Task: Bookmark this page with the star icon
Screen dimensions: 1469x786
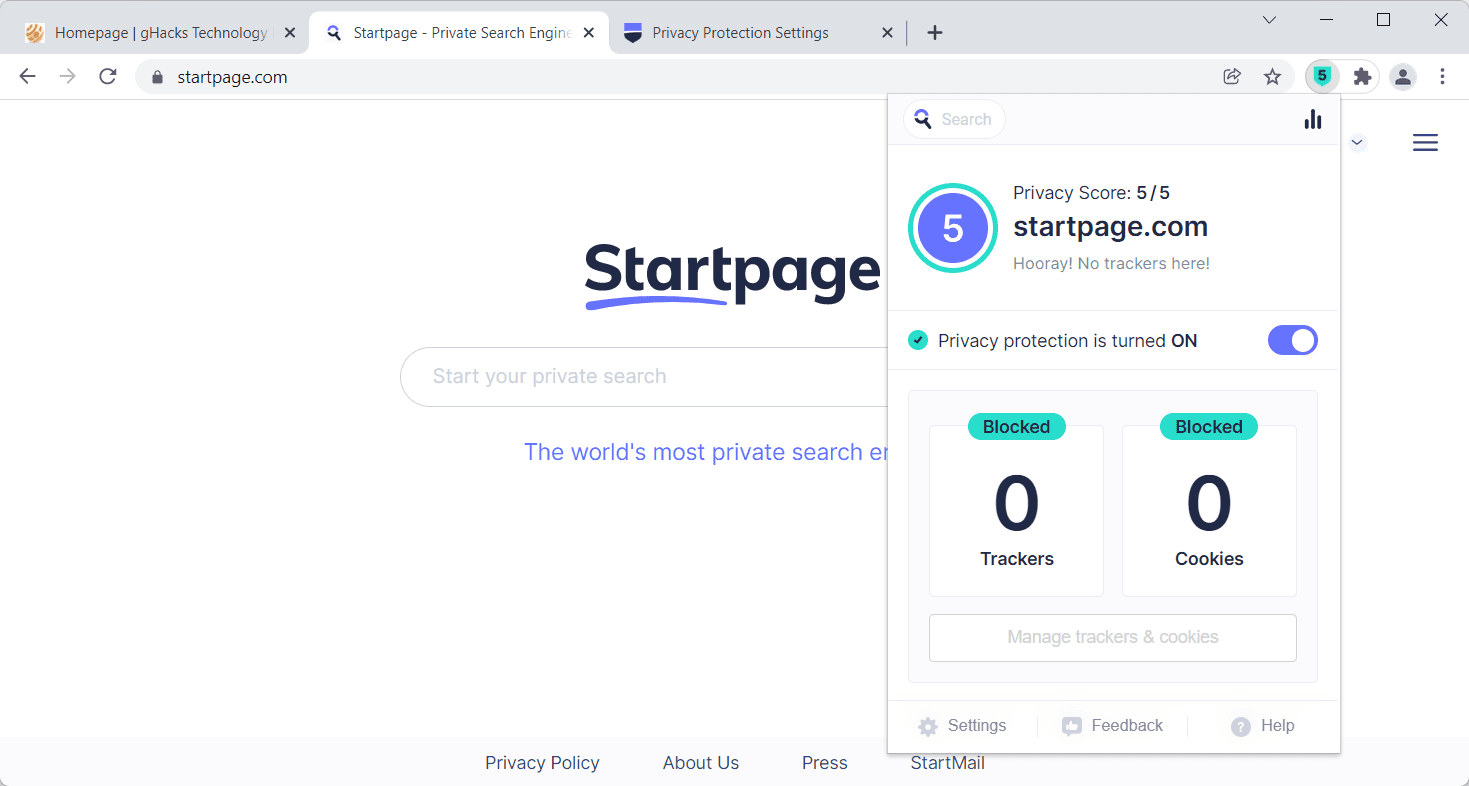Action: coord(1272,76)
